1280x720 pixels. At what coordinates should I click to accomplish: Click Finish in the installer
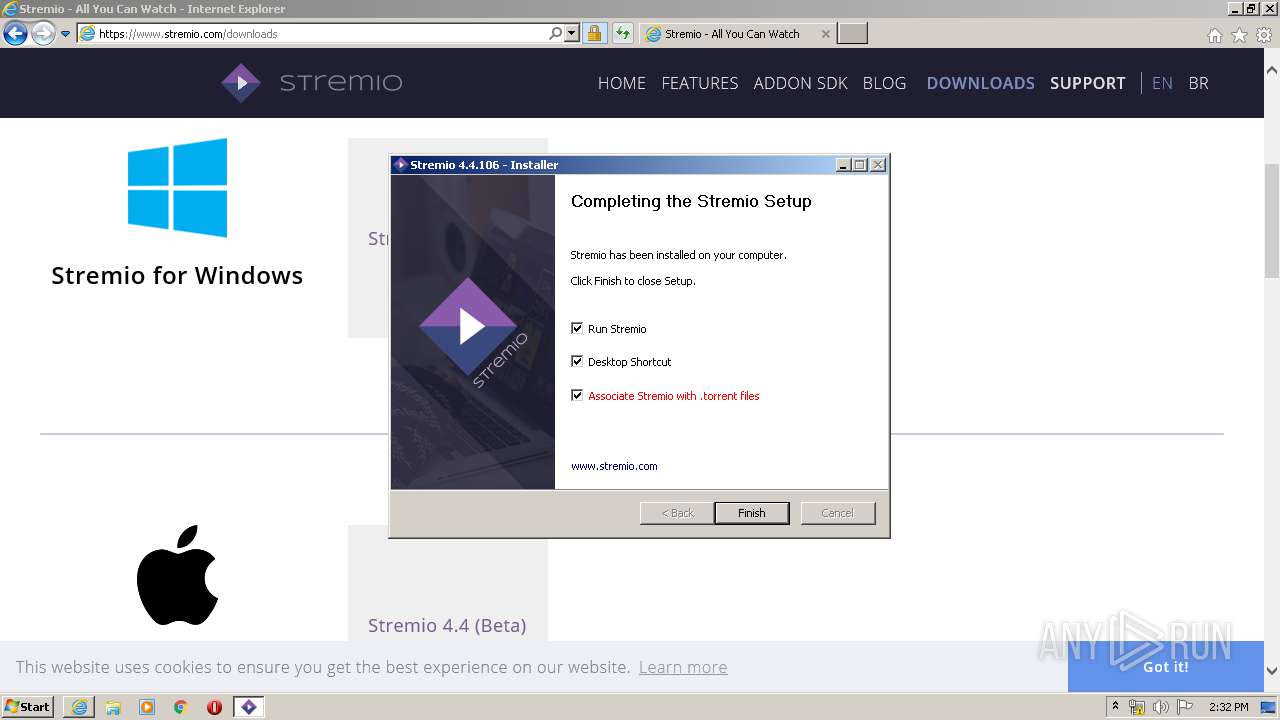pos(752,513)
